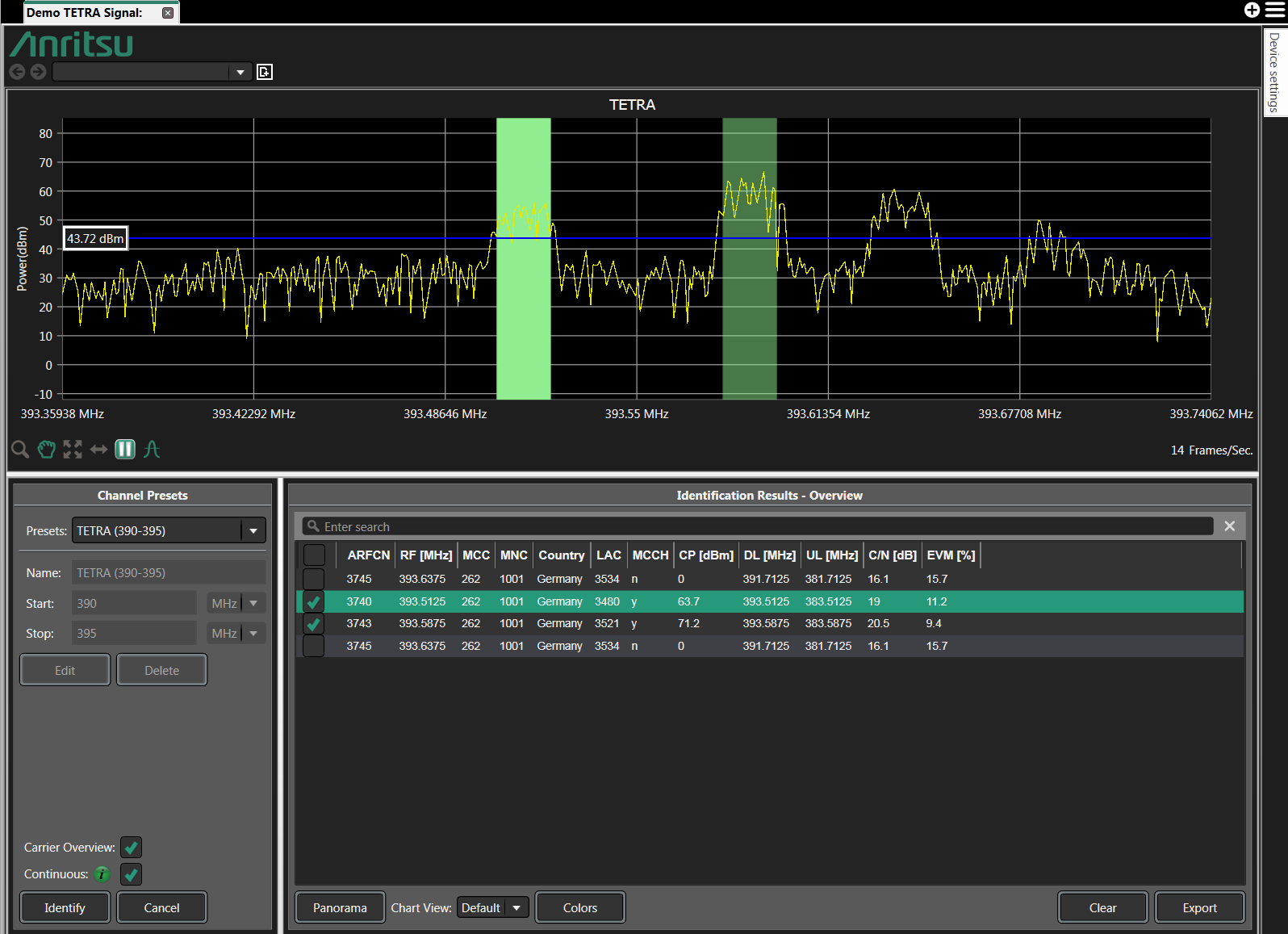Image resolution: width=1288 pixels, height=934 pixels.
Task: Open the hamburger menu at top right
Action: coord(1274,10)
